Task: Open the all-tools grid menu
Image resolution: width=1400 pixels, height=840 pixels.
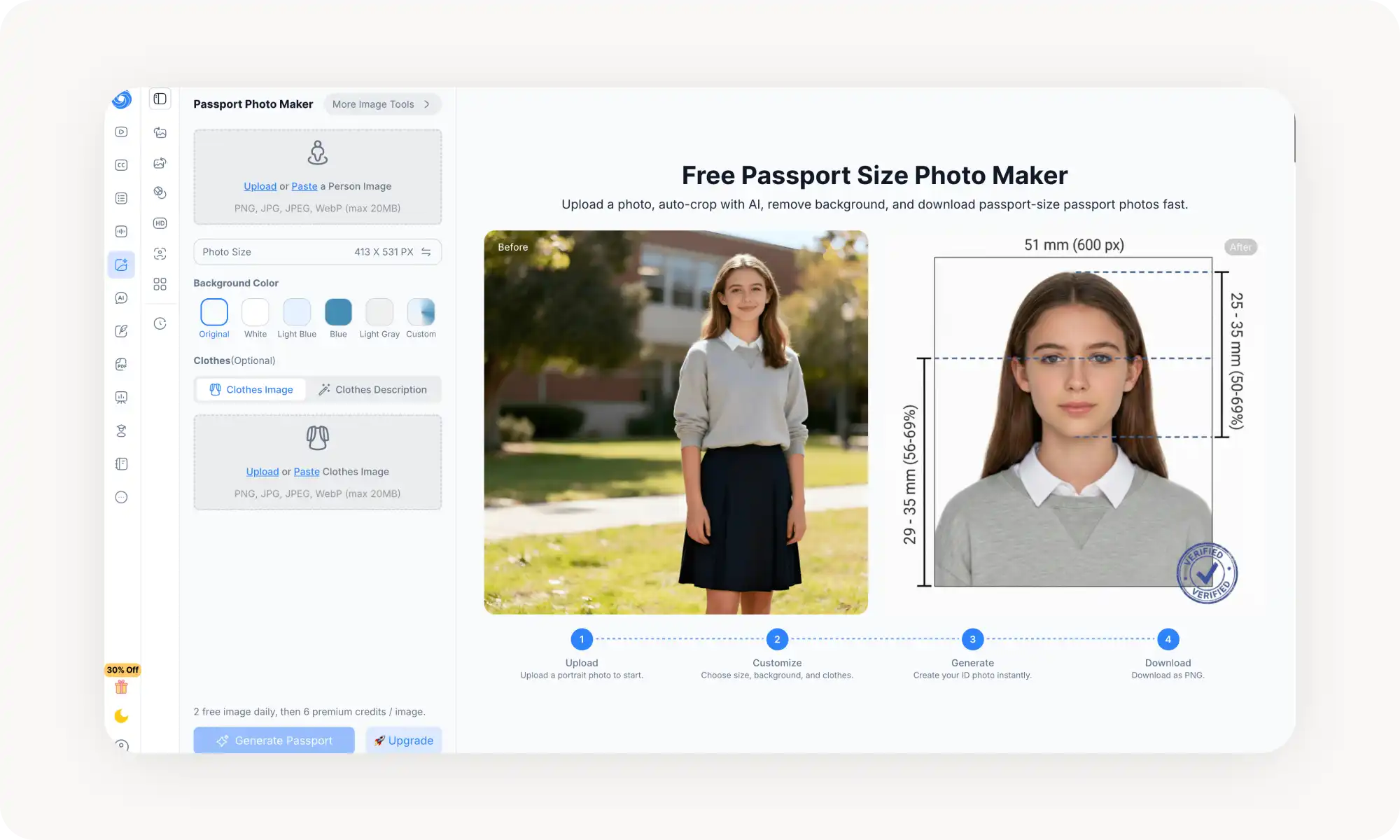Action: pos(160,284)
